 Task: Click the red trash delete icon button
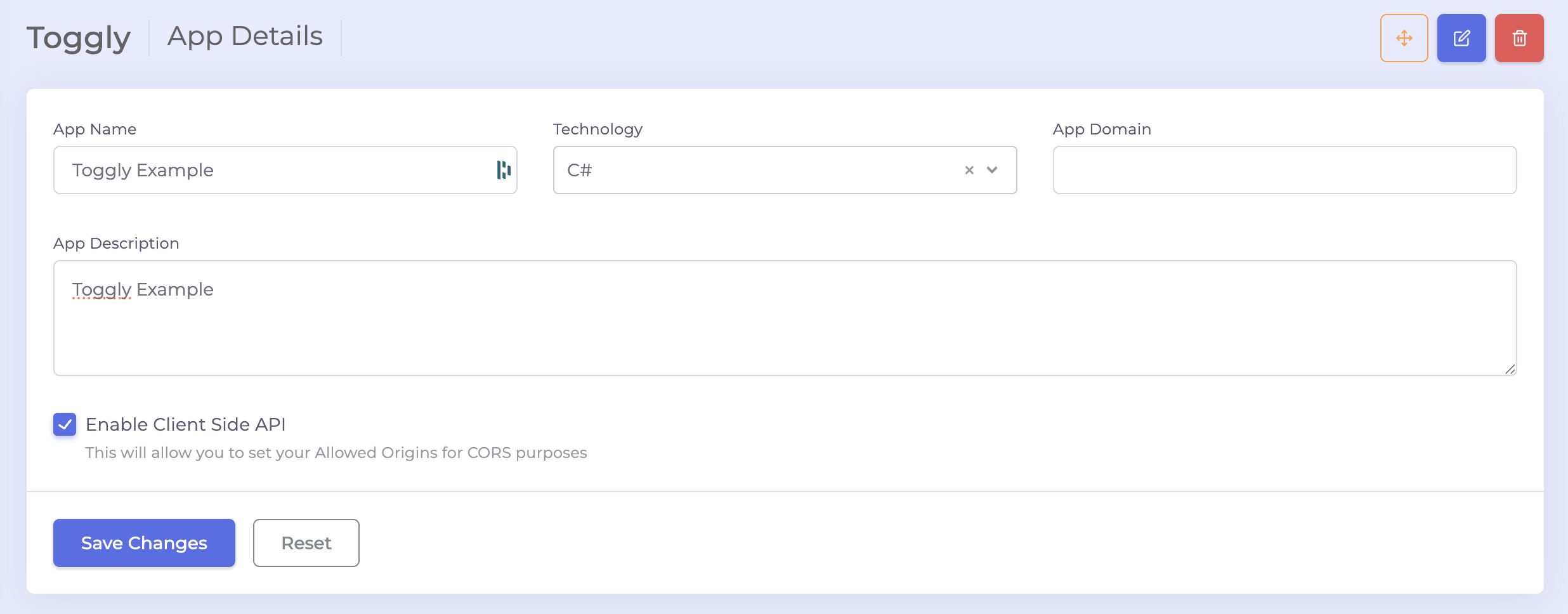pos(1519,38)
